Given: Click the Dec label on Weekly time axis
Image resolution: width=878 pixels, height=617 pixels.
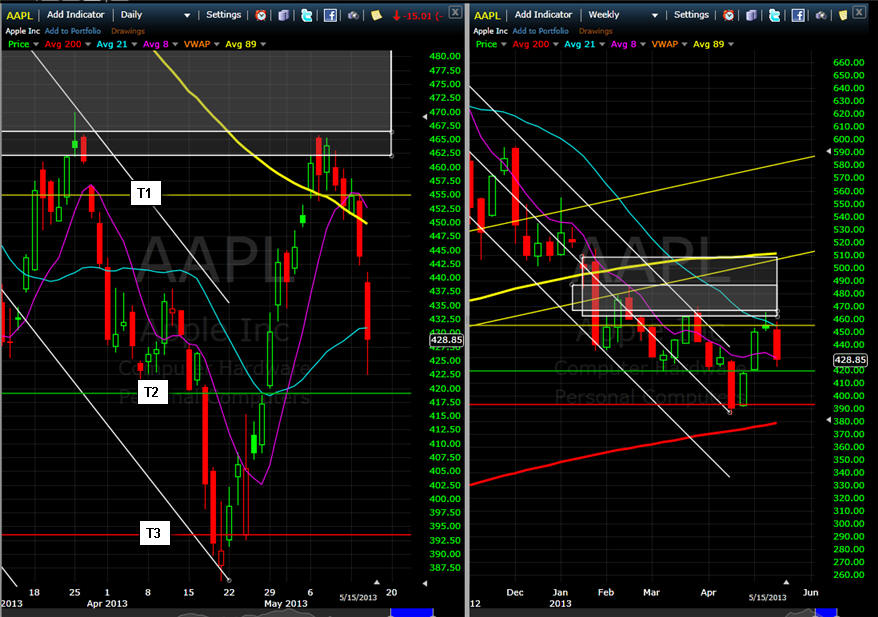Looking at the screenshot, I should point(515,592).
